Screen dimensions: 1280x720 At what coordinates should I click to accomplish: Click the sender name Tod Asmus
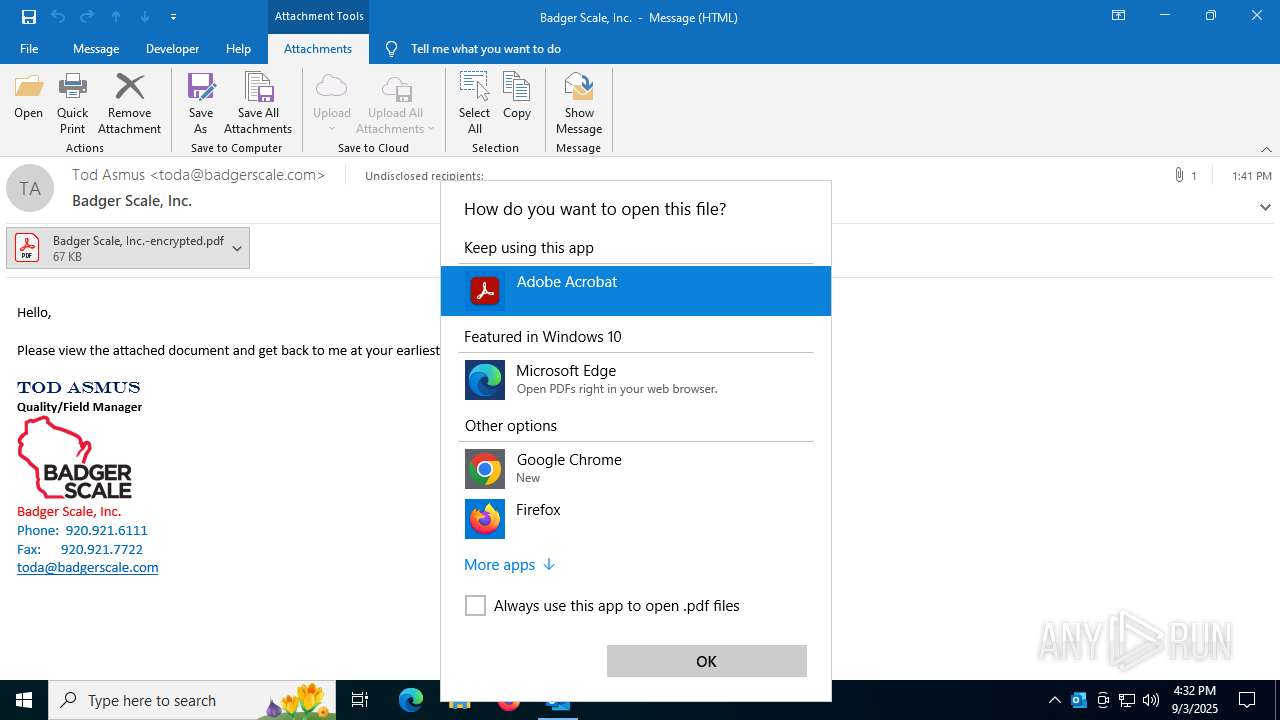click(109, 175)
